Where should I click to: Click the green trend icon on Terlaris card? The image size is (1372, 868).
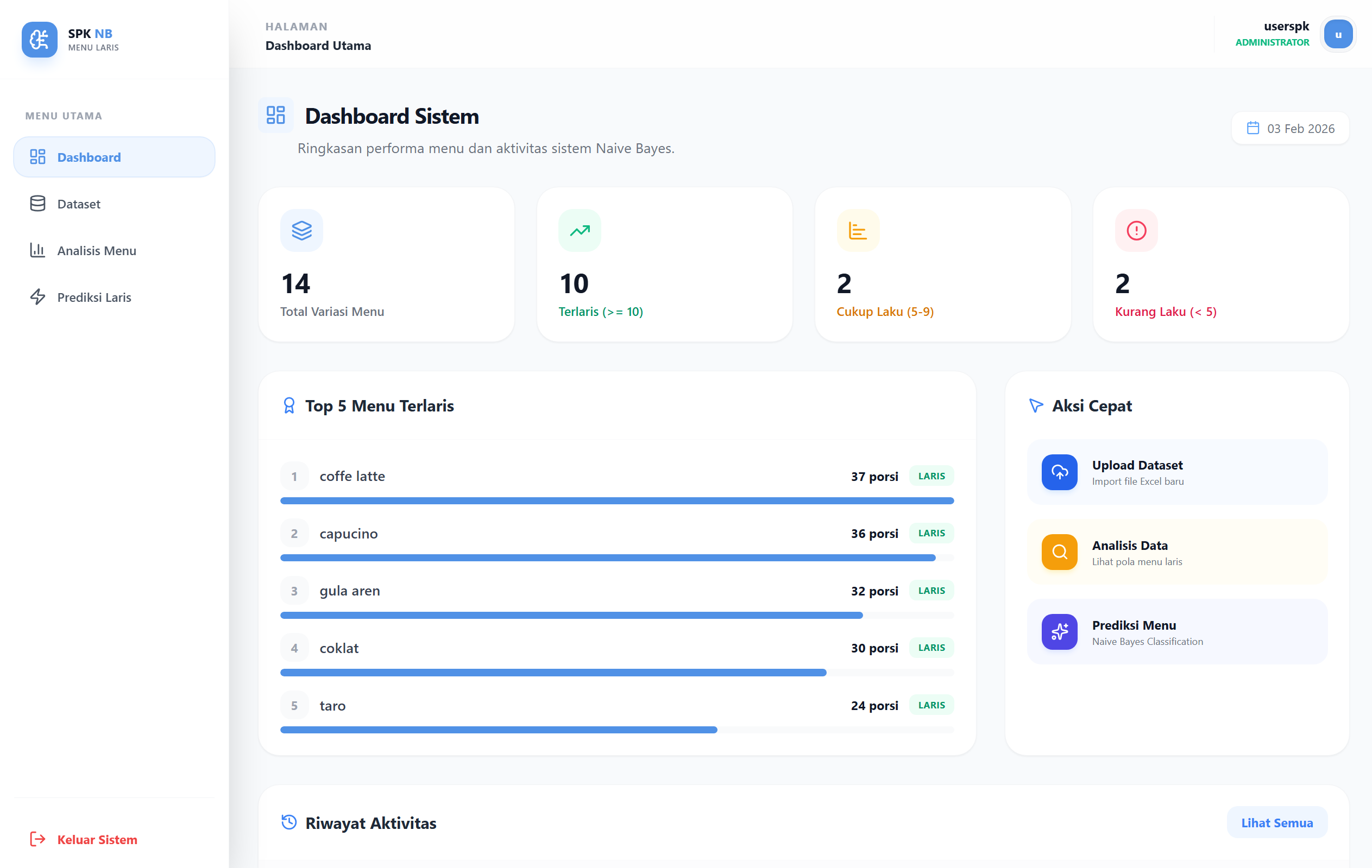click(x=580, y=230)
